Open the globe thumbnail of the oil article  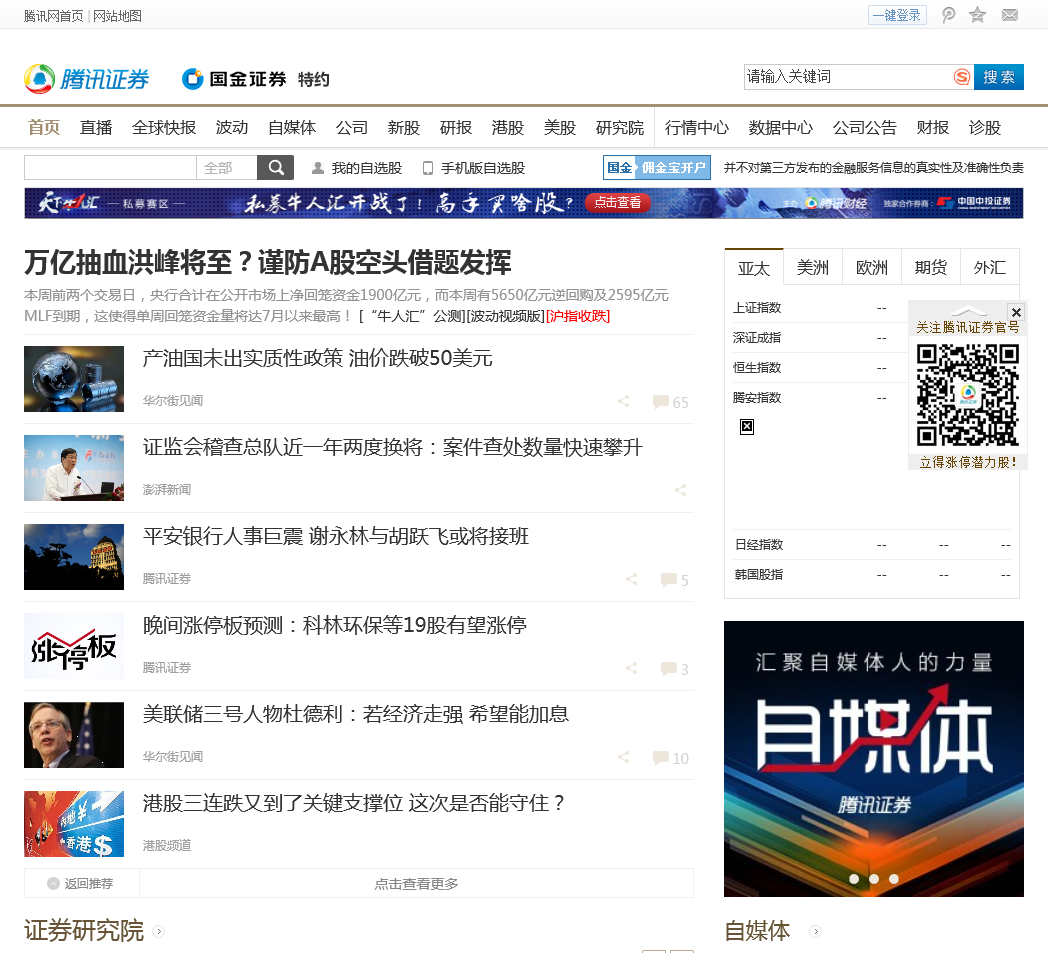tap(74, 379)
